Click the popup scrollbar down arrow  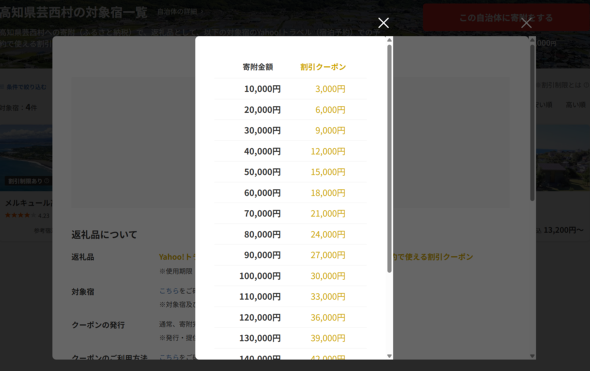pos(389,356)
